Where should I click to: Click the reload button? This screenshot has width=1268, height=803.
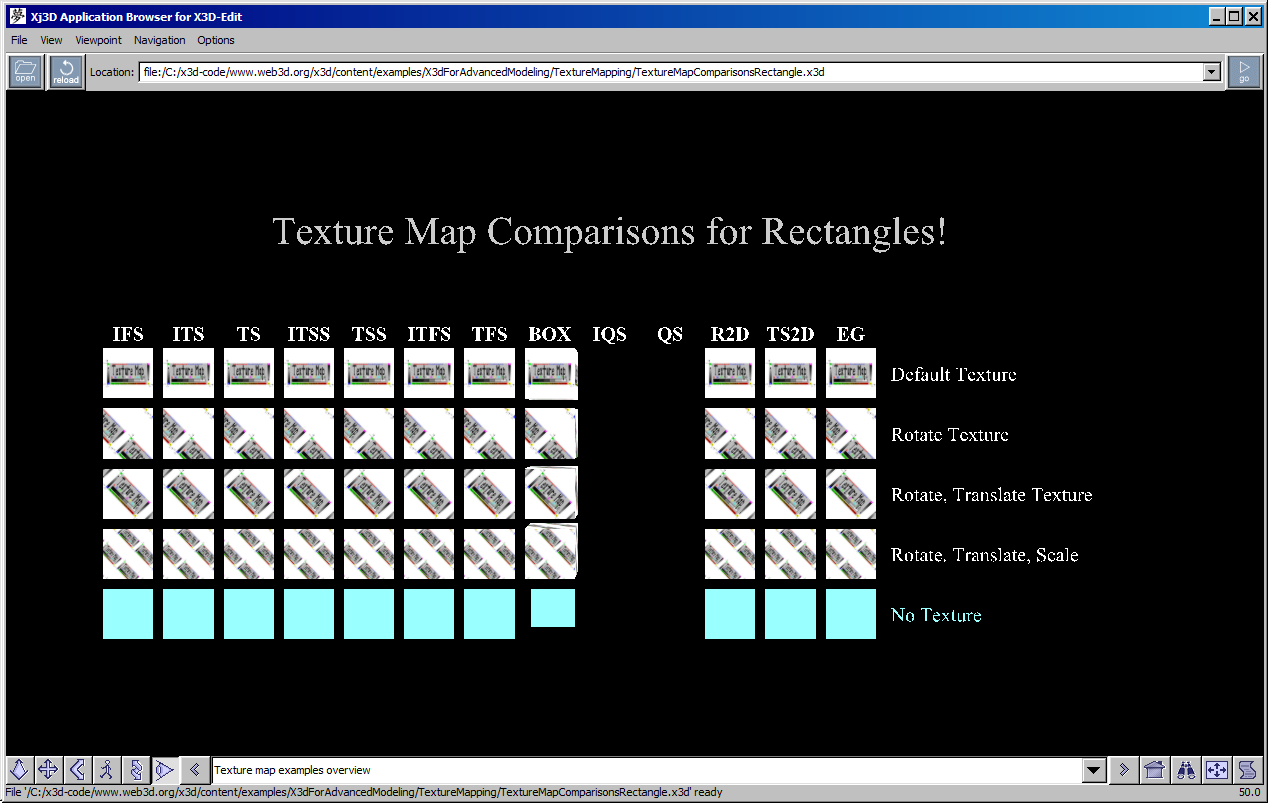click(x=65, y=71)
